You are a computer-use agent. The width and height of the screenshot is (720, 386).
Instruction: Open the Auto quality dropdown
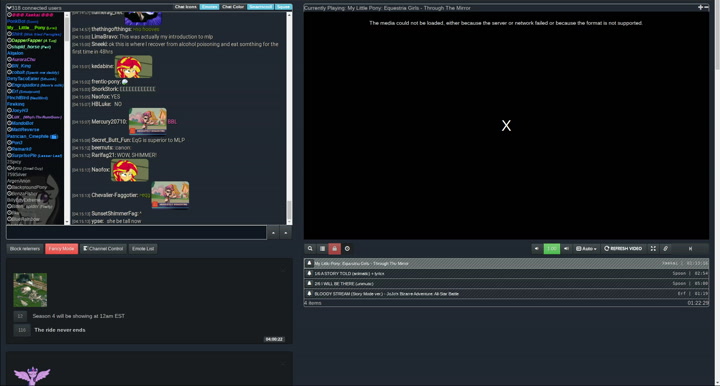pos(586,249)
